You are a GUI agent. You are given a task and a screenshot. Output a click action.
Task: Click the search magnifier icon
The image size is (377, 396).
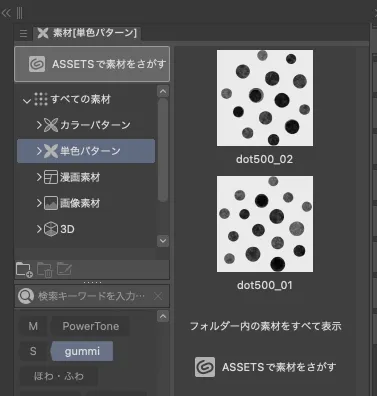pyautogui.click(x=26, y=296)
